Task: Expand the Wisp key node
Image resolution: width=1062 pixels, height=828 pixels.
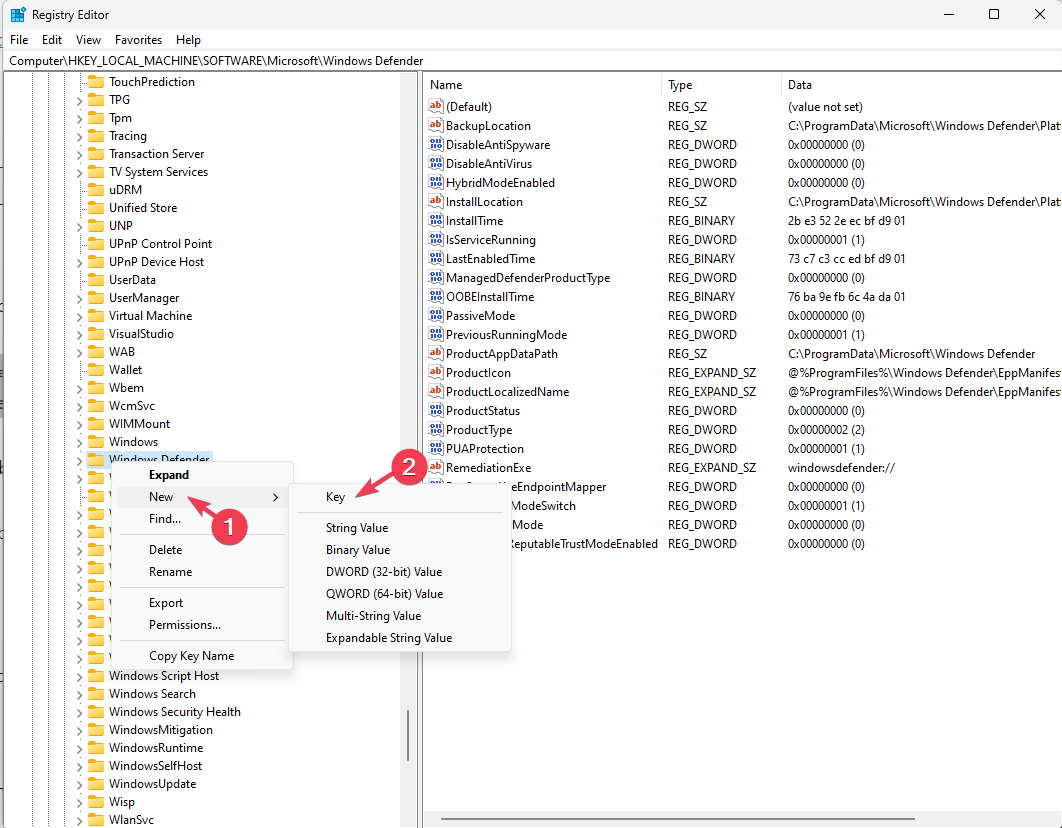Action: (79, 802)
